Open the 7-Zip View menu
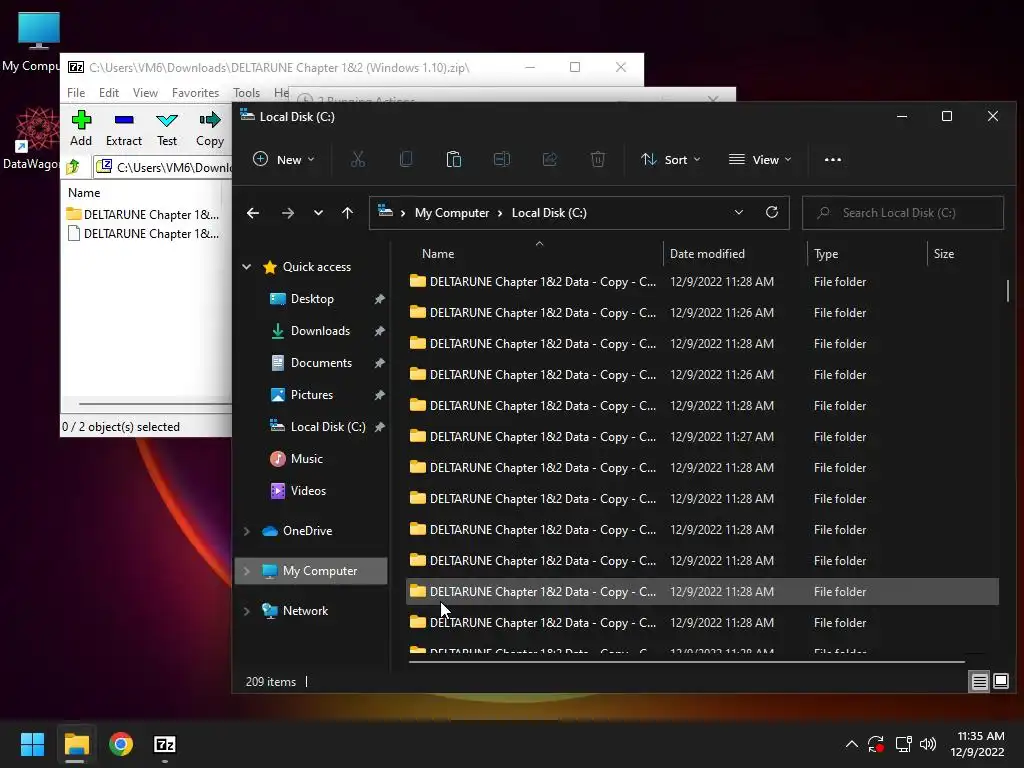 tap(145, 93)
